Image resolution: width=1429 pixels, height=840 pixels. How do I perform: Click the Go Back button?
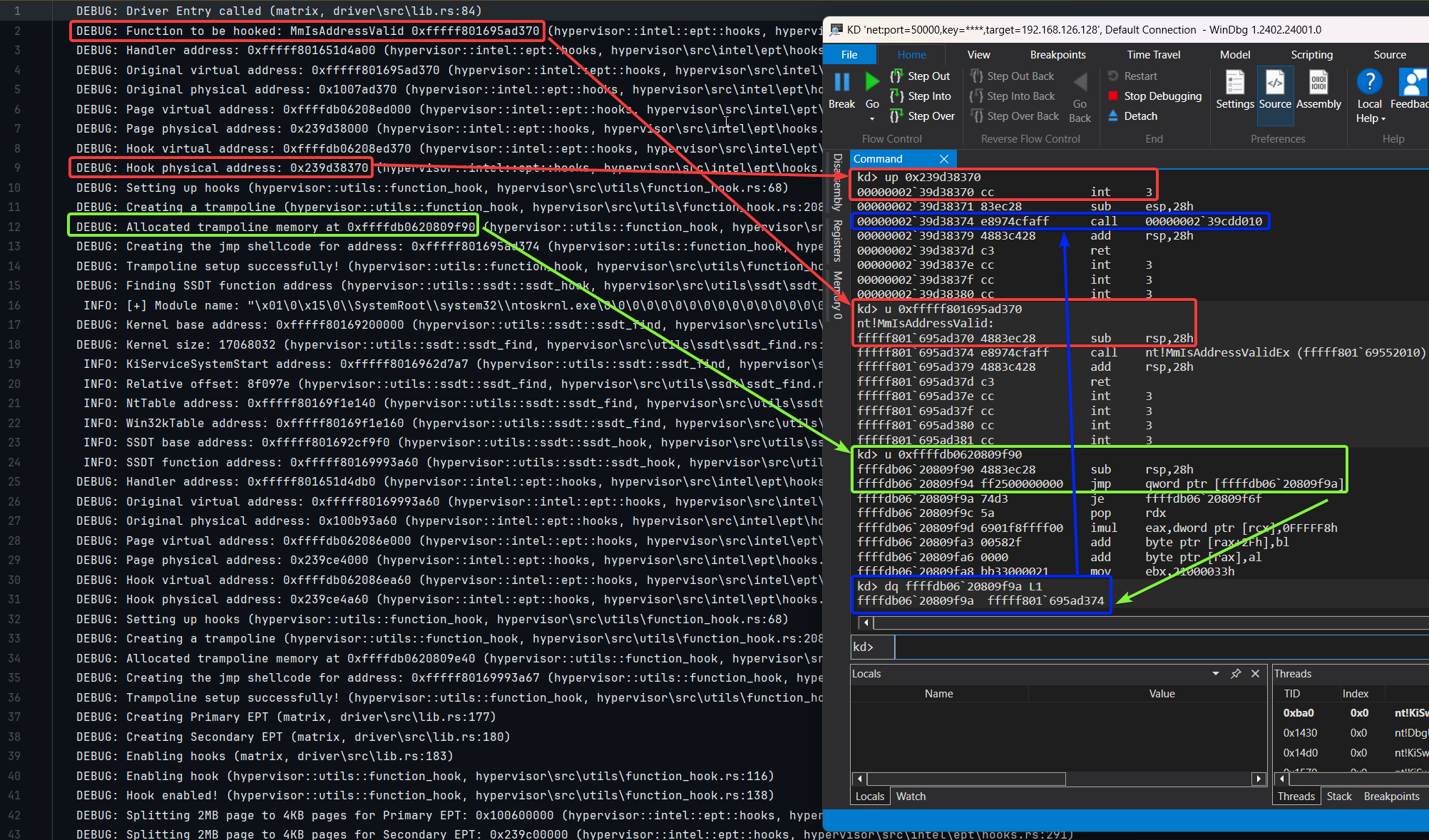pyautogui.click(x=1080, y=96)
